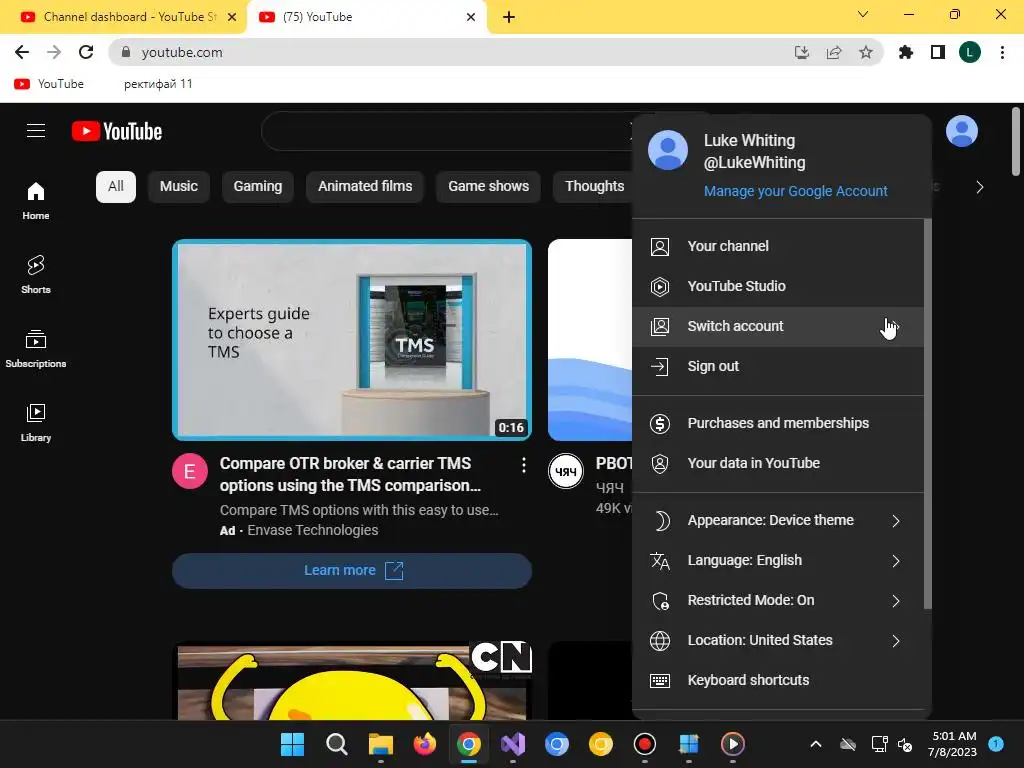Open Shorts in sidebar
This screenshot has width=1024, height=768.
36,274
